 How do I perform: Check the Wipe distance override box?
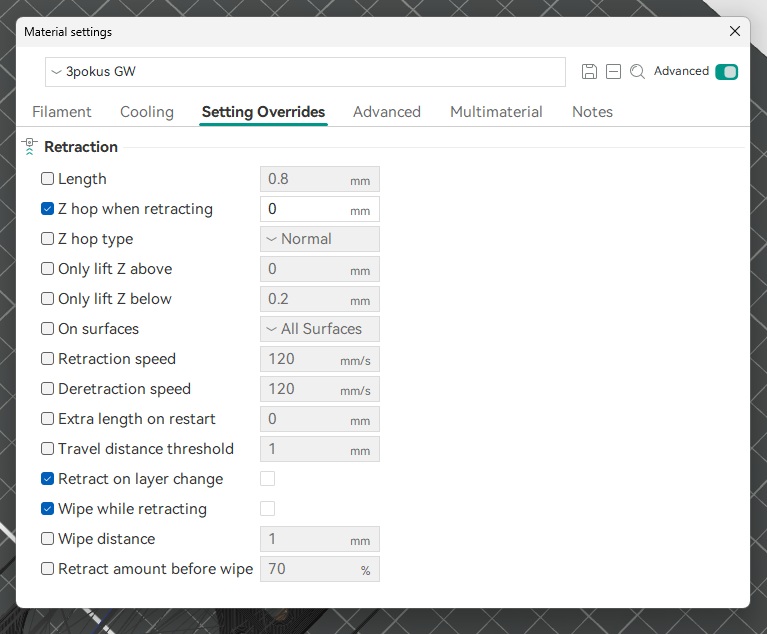tap(48, 539)
